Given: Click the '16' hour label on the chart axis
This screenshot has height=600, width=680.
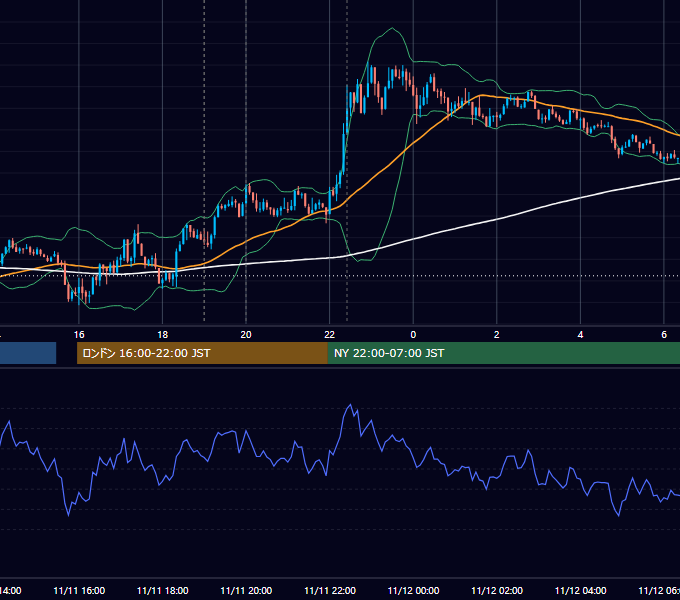Looking at the screenshot, I should (79, 335).
